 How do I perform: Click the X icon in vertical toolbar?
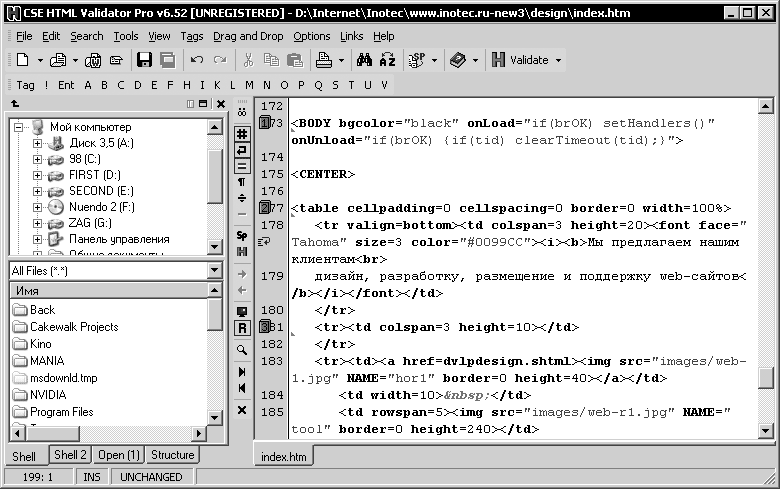242,410
